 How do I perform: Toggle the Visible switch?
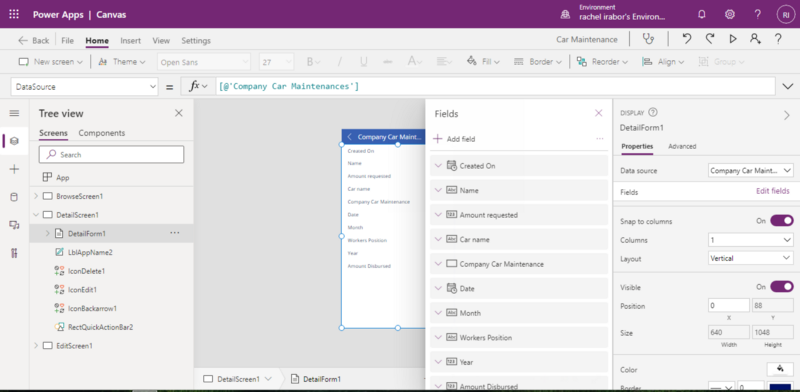pos(782,286)
